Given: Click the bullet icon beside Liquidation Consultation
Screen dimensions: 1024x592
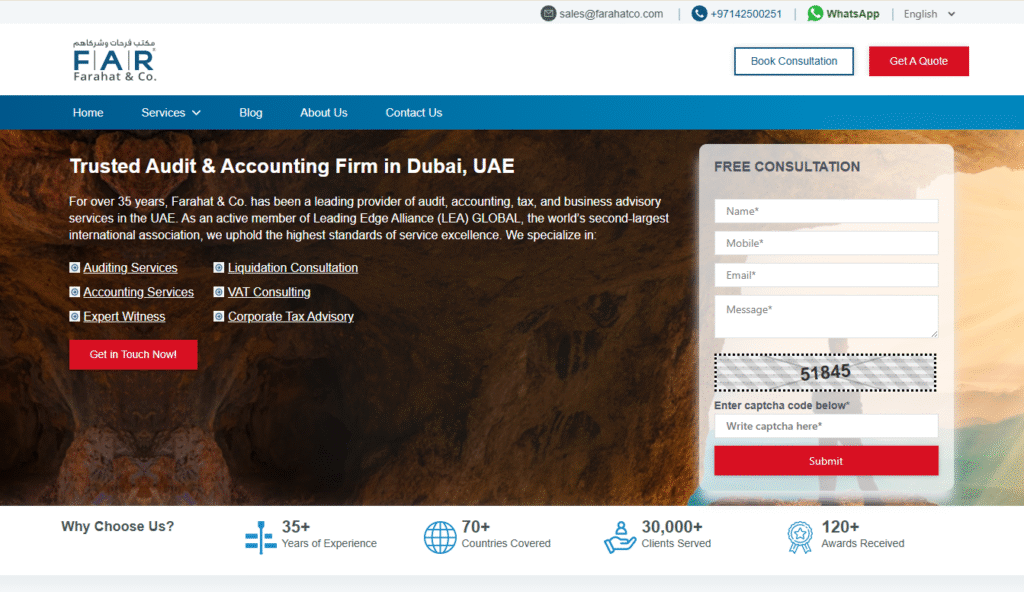Looking at the screenshot, I should pyautogui.click(x=219, y=268).
